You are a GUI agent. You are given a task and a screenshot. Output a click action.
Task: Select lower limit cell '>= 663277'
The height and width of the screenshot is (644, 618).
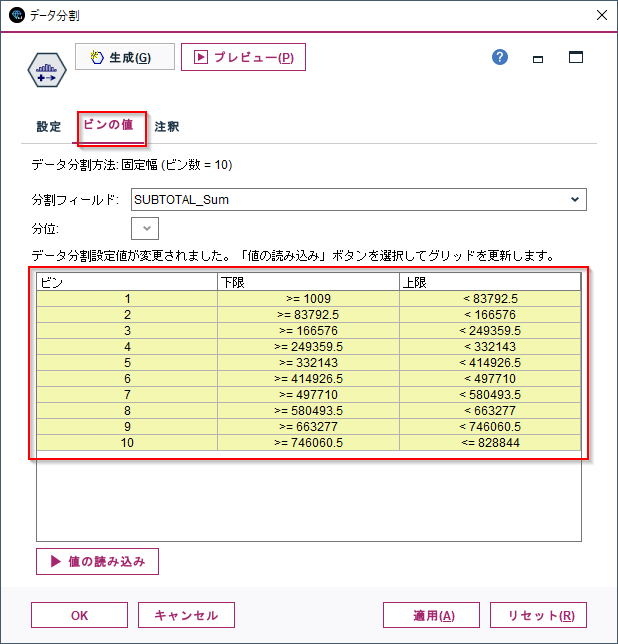[x=308, y=427]
